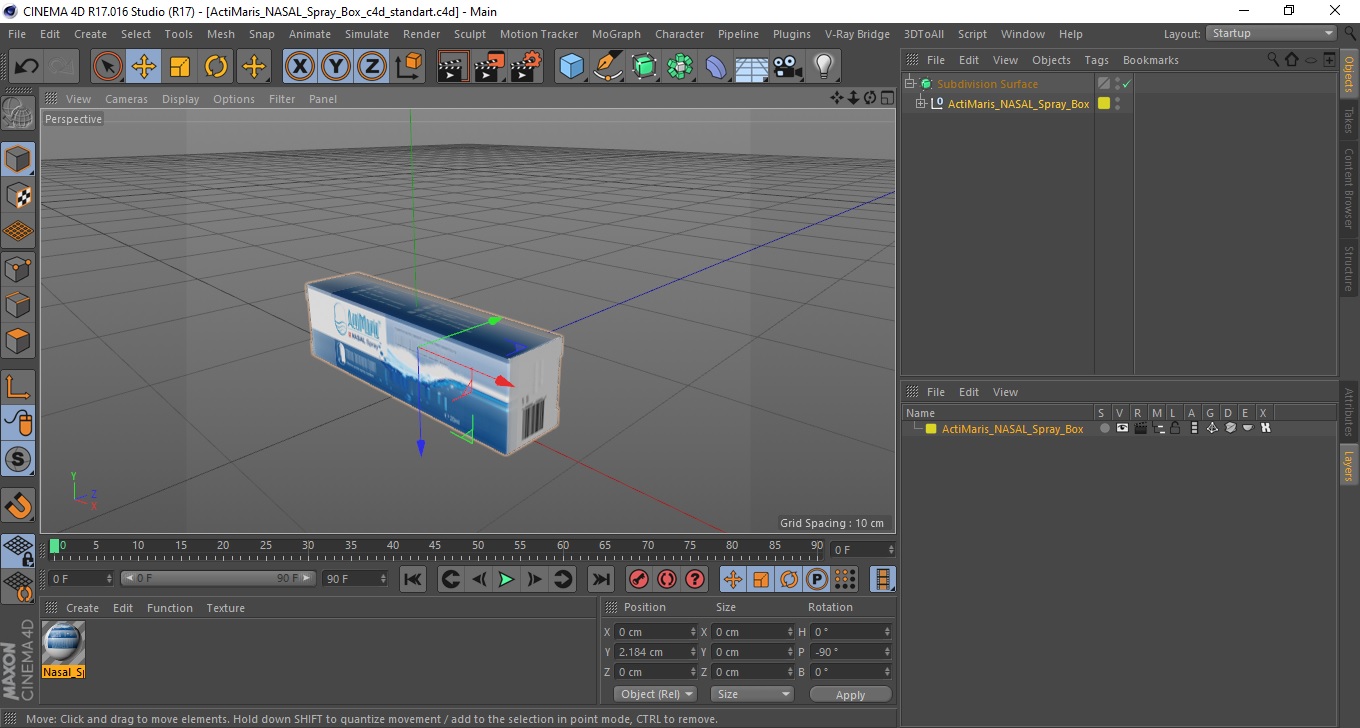Viewport: 1360px width, 728px height.
Task: Open the Object (Rel) dropdown
Action: [654, 694]
